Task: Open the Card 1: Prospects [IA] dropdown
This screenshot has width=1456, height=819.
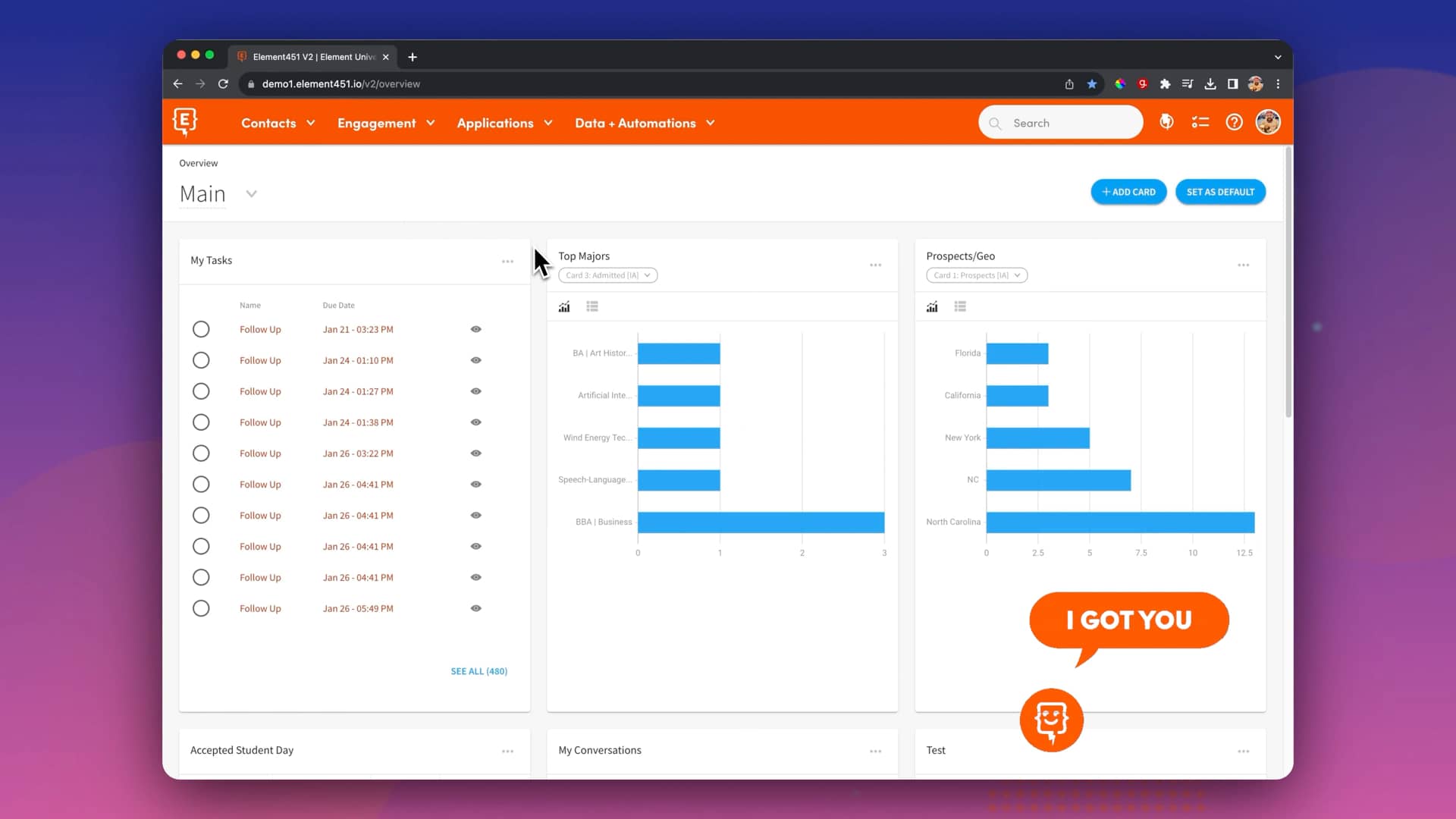Action: [x=977, y=275]
